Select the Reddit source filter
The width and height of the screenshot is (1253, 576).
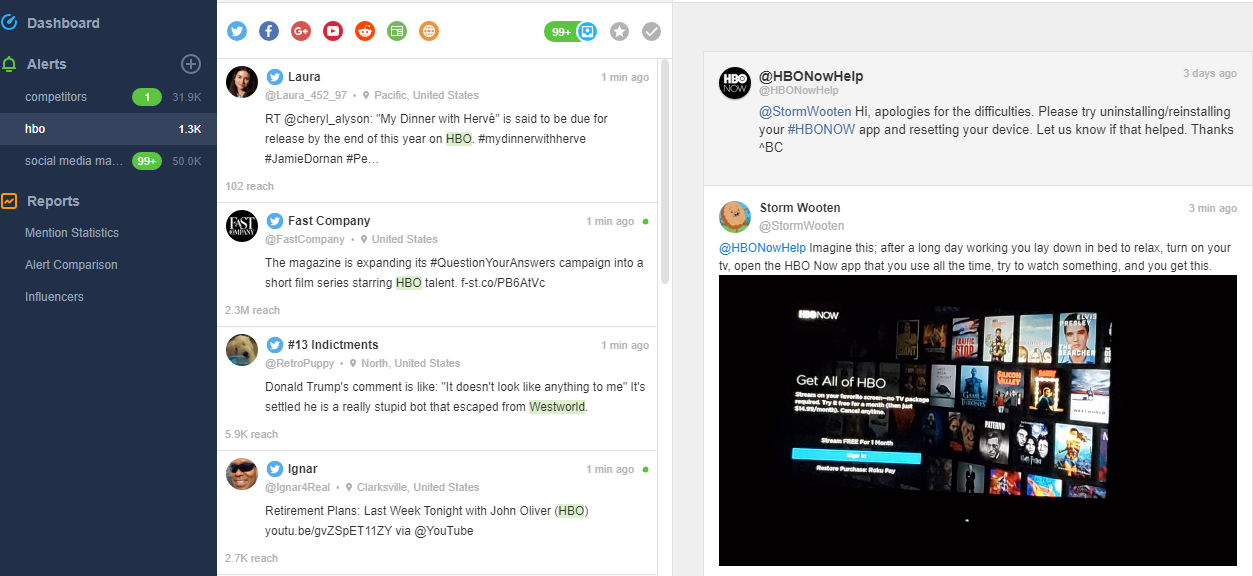(x=365, y=31)
